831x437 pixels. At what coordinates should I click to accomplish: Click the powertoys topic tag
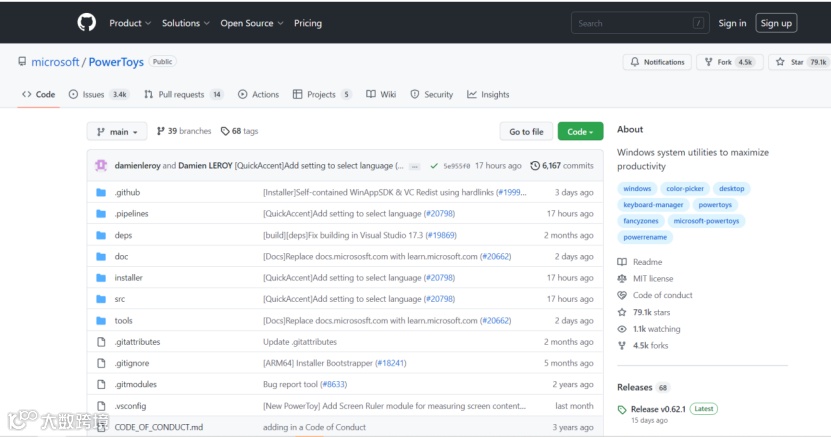click(x=715, y=204)
